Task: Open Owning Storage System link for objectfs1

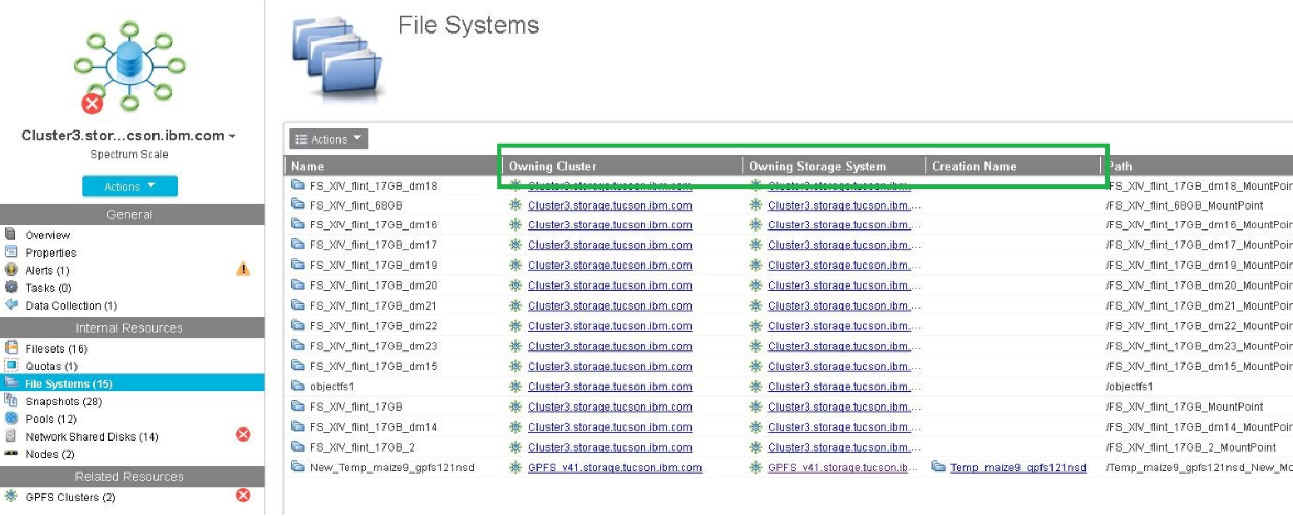Action: tap(844, 386)
